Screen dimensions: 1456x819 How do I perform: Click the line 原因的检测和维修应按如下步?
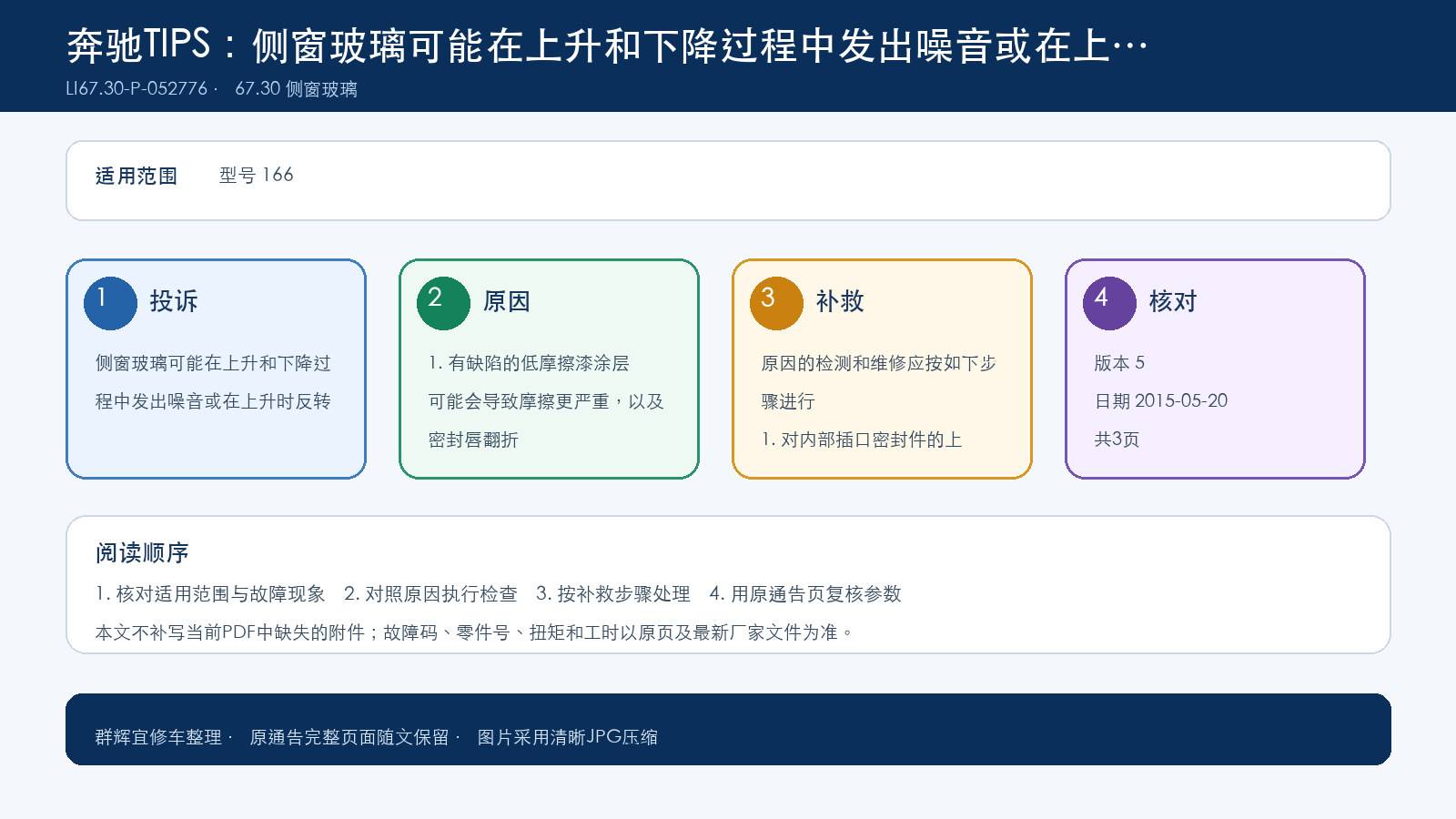click(x=879, y=363)
